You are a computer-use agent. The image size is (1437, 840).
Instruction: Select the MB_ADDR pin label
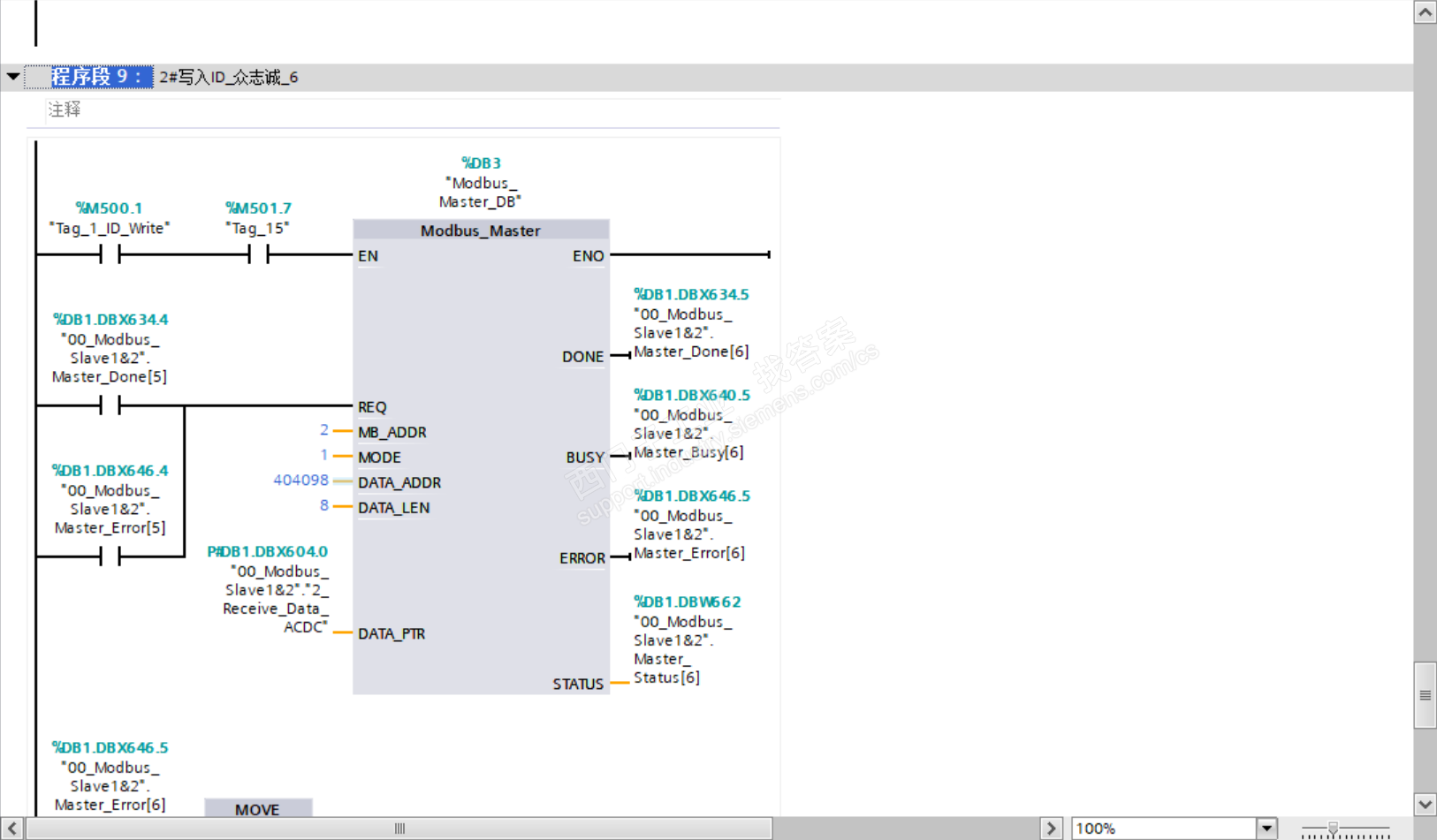click(x=392, y=433)
